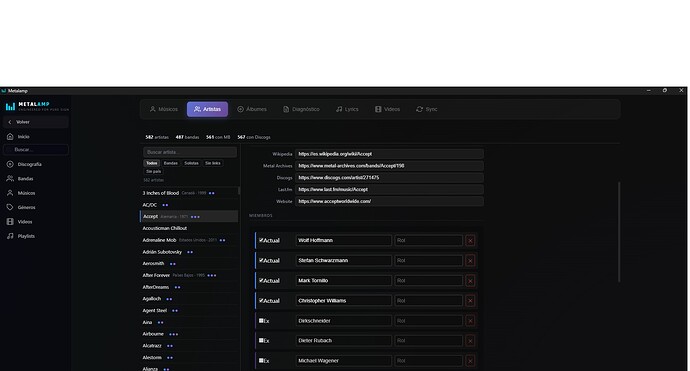690x371 pixels.
Task: Select artist AC/DC in the list
Action: click(x=189, y=205)
